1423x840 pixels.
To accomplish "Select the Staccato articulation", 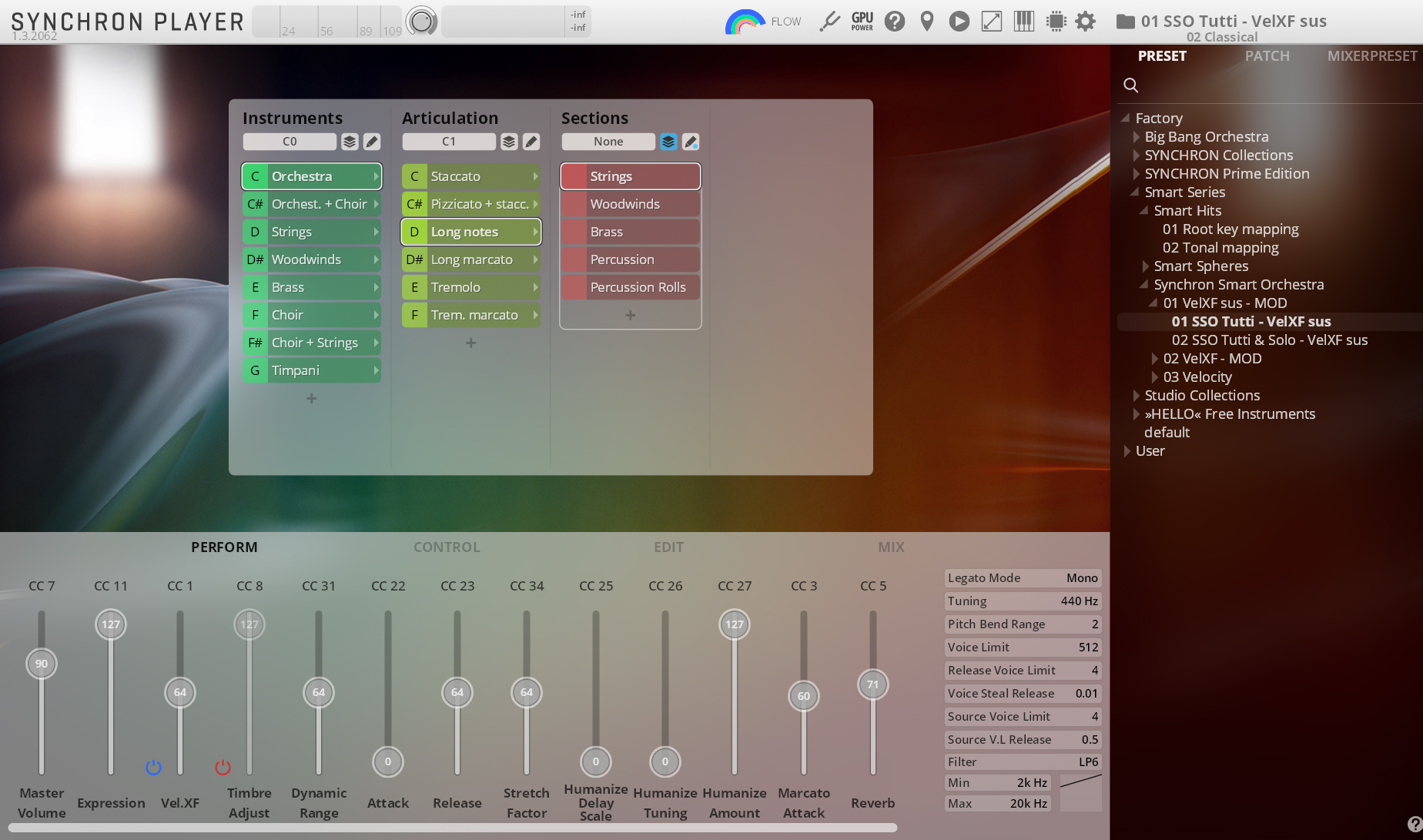I will [x=471, y=176].
